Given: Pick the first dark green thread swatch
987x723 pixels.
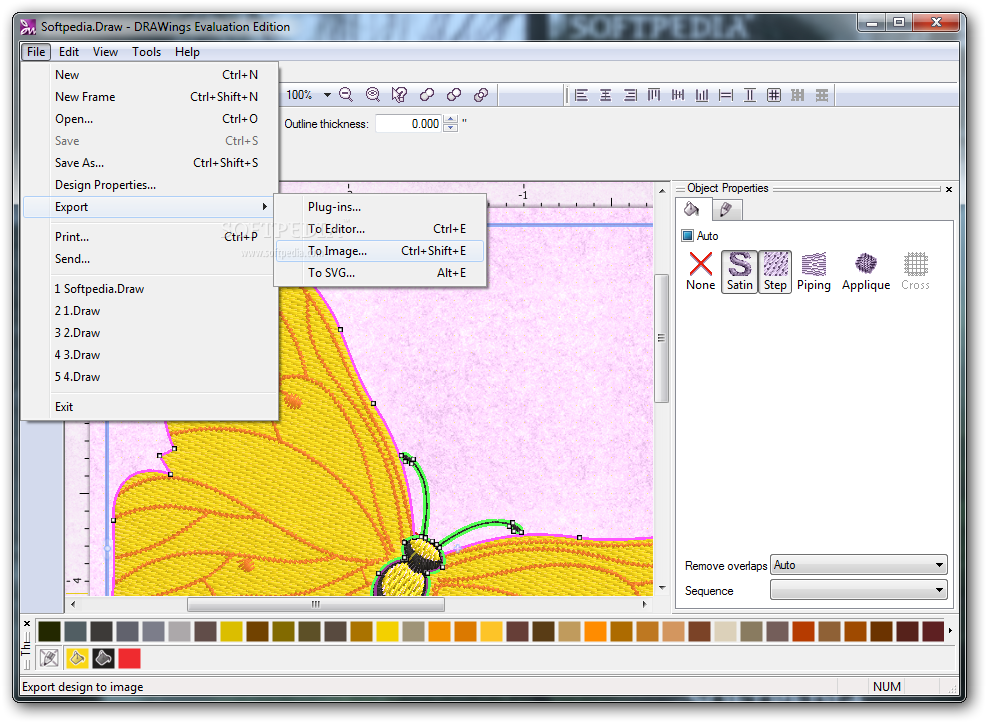Looking at the screenshot, I should coord(49,631).
